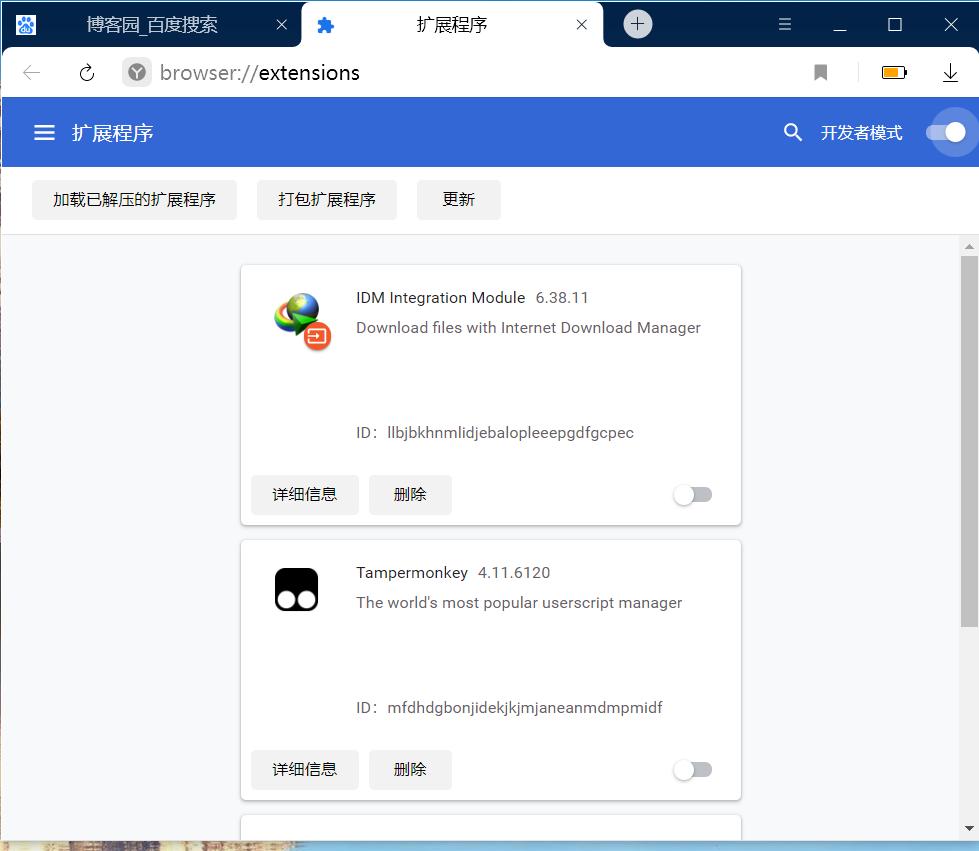Refresh the current page
Screen dimensions: 979x851
[x=86, y=72]
